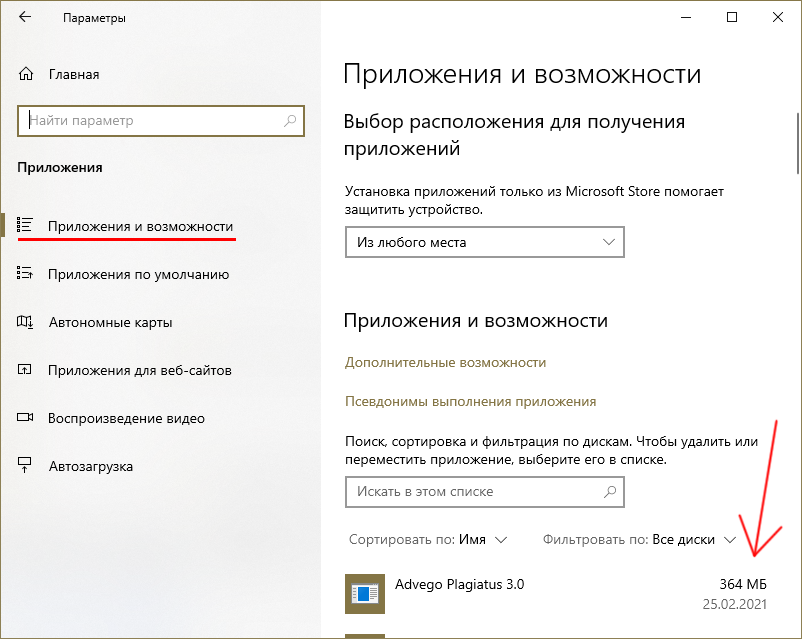Screen dimensions: 802x639
Task: Click the Приложения для веб-сайтов icon
Action: click(x=26, y=370)
